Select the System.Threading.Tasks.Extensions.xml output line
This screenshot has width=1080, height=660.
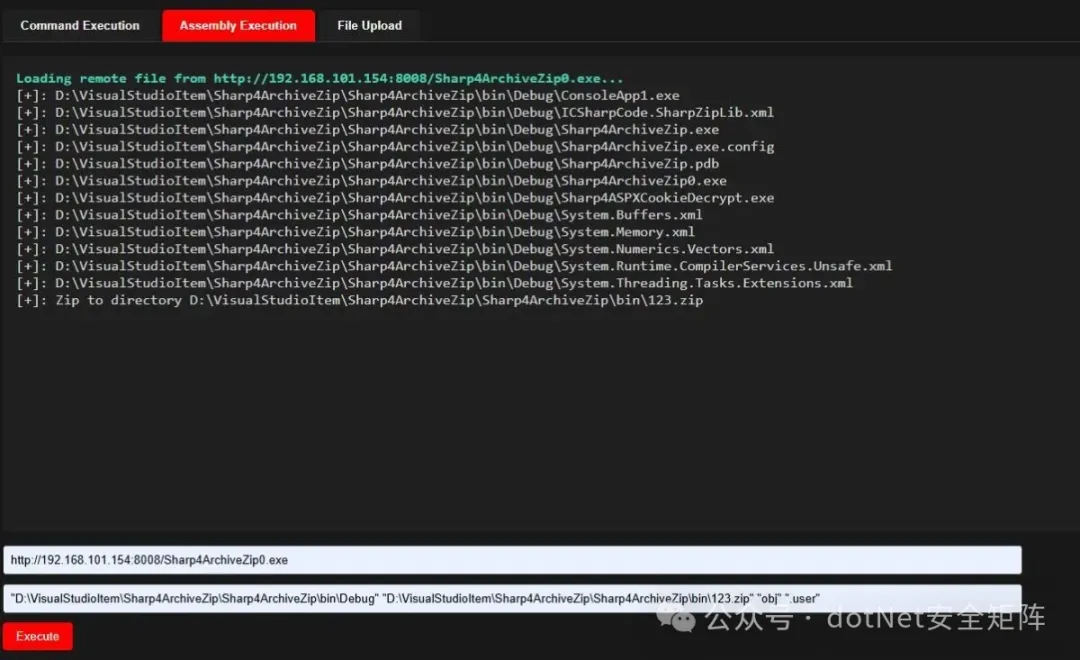coord(435,283)
